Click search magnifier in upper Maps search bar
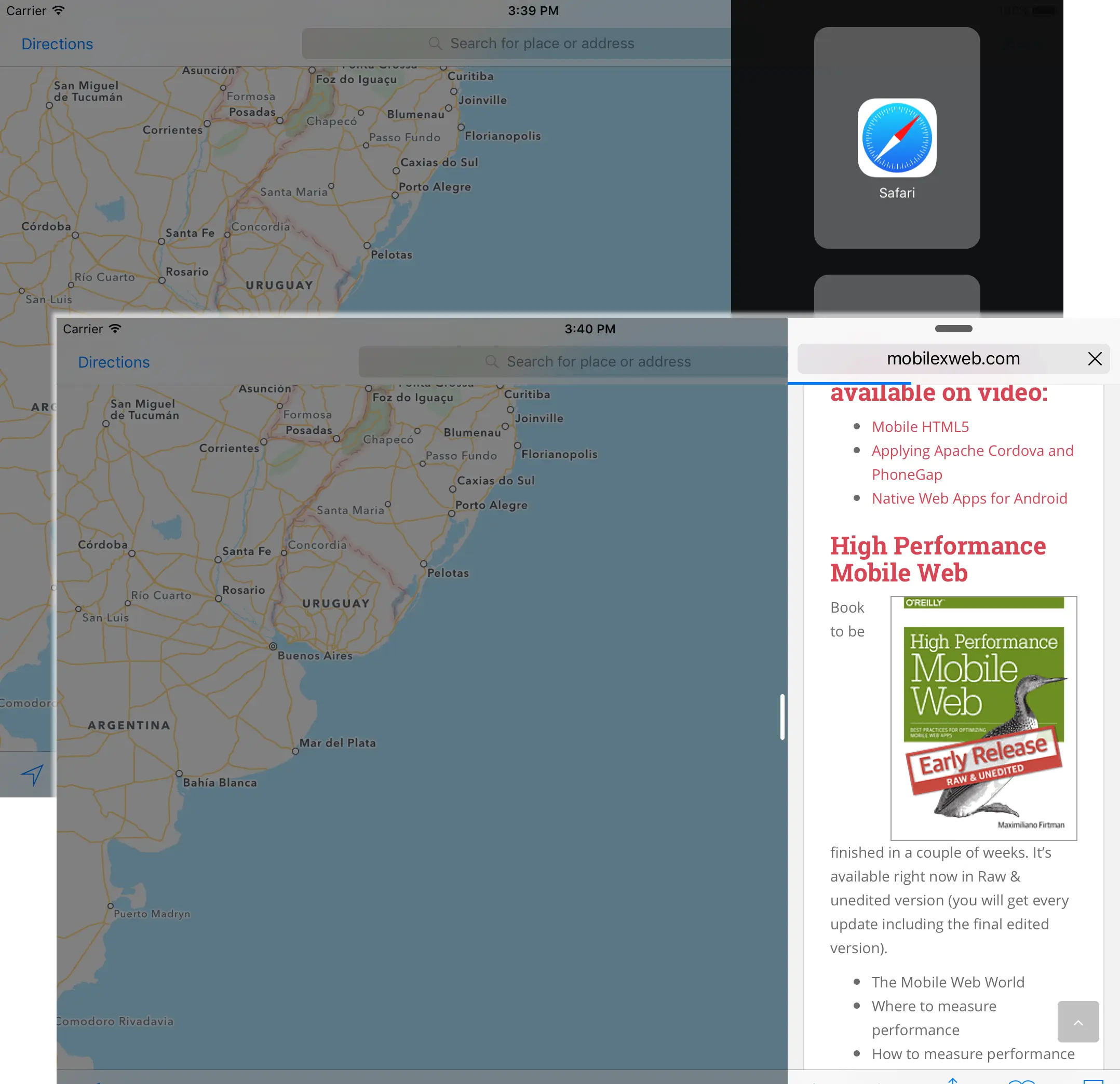Viewport: 1120px width, 1084px height. tap(435, 44)
